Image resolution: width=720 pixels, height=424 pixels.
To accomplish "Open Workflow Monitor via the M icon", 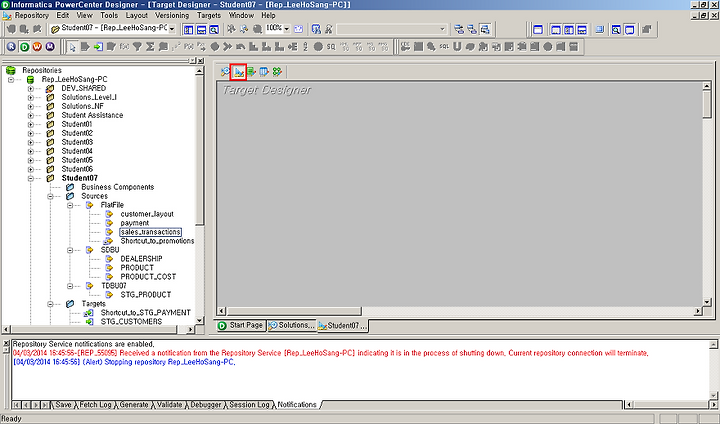I will [50, 47].
